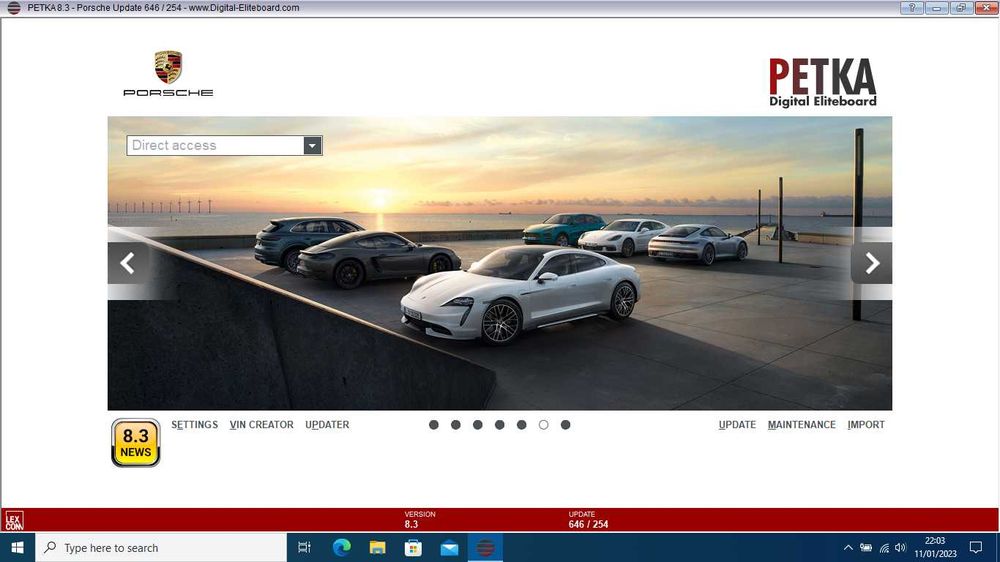Open IMPORT
Viewport: 1000px width, 562px height.
[866, 425]
